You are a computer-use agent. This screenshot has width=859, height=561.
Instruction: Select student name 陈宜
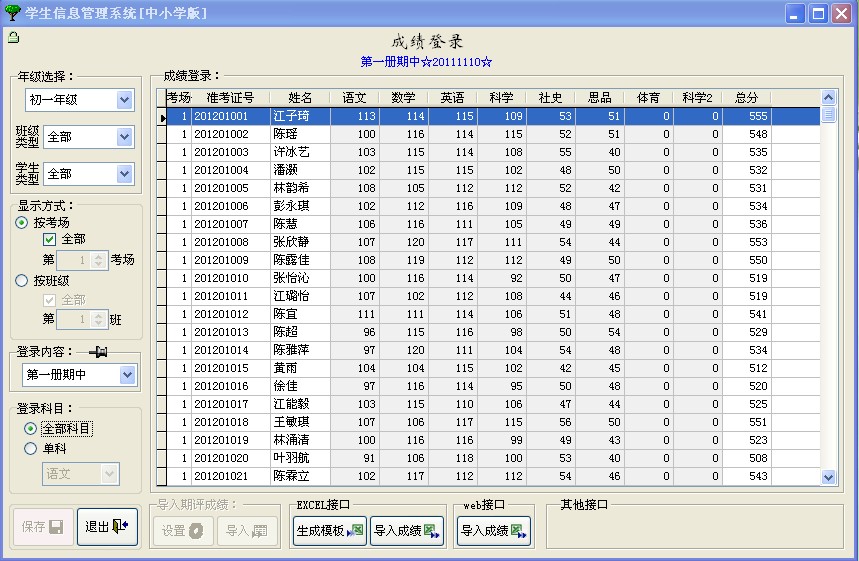285,314
